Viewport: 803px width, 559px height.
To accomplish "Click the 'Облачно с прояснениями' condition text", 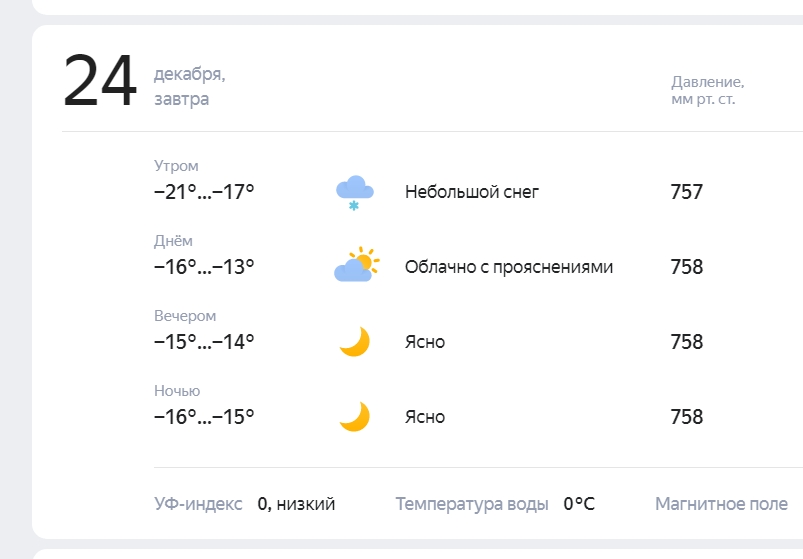I will pos(509,267).
